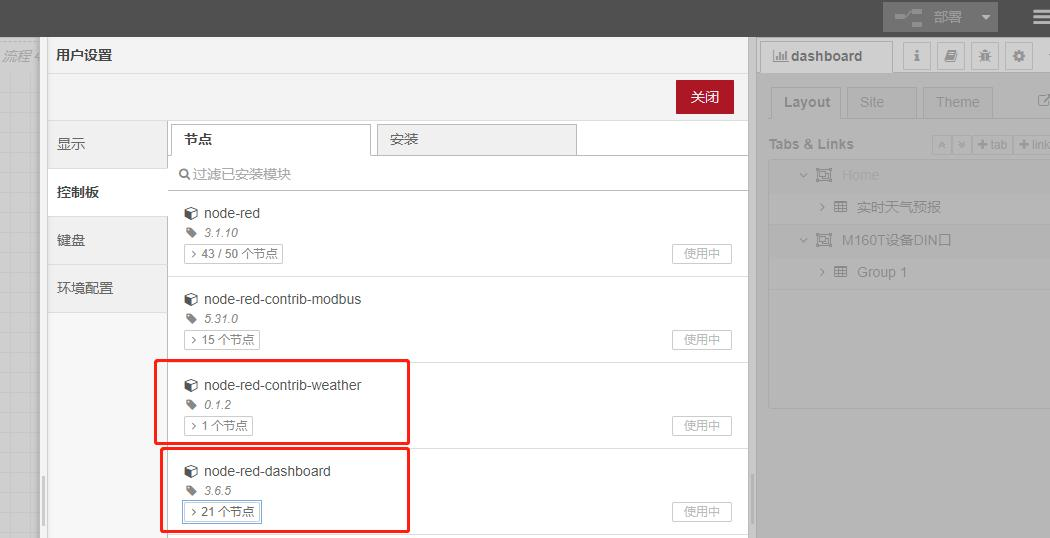Expand the 1 个节点 list
The height and width of the screenshot is (538, 1050).
point(218,426)
